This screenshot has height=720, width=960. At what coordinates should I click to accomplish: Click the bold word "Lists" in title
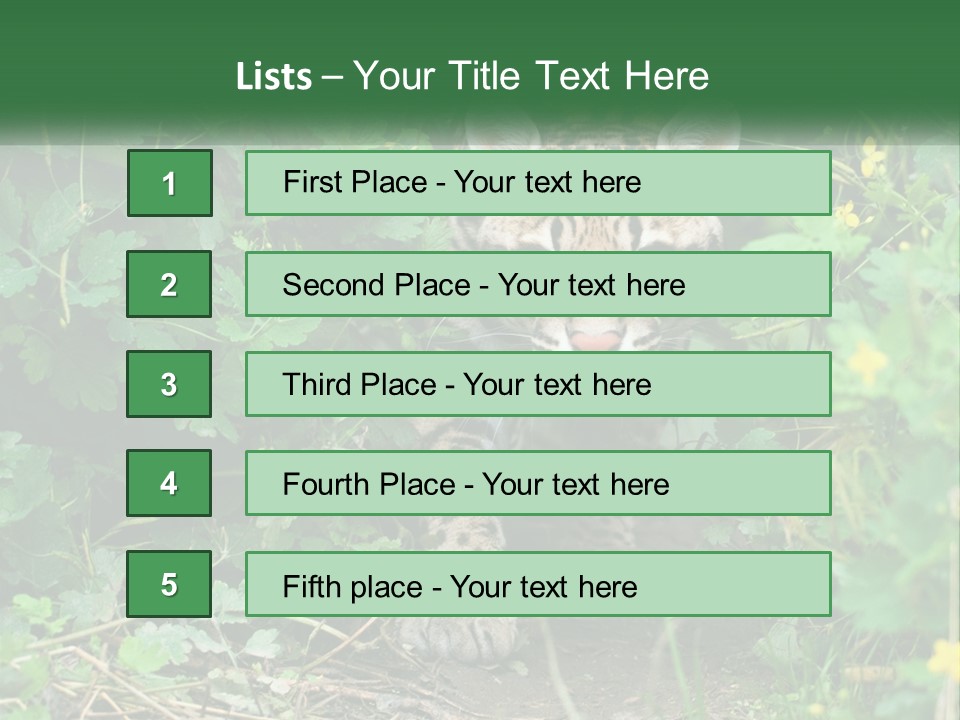274,76
